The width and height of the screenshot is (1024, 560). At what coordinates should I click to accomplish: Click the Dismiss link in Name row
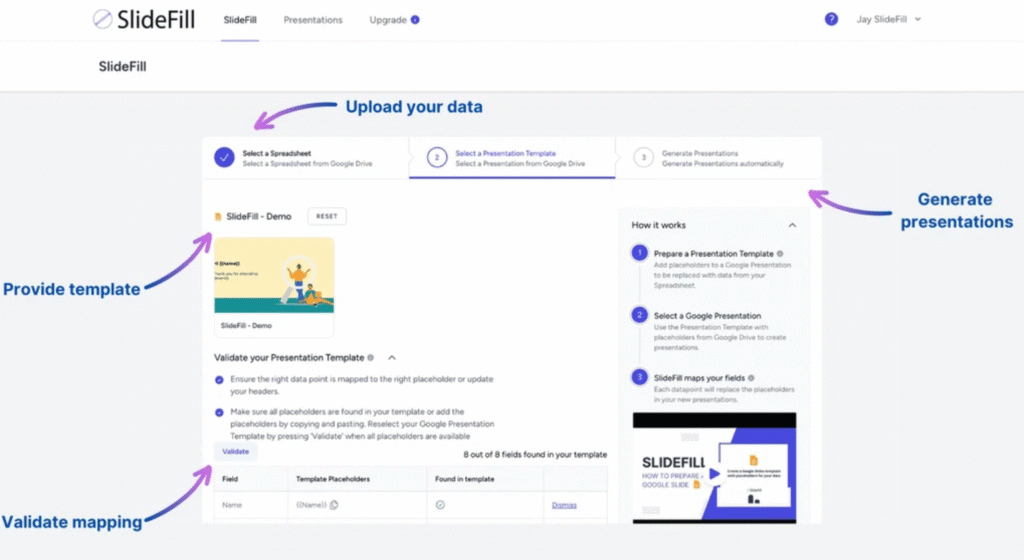tap(564, 505)
